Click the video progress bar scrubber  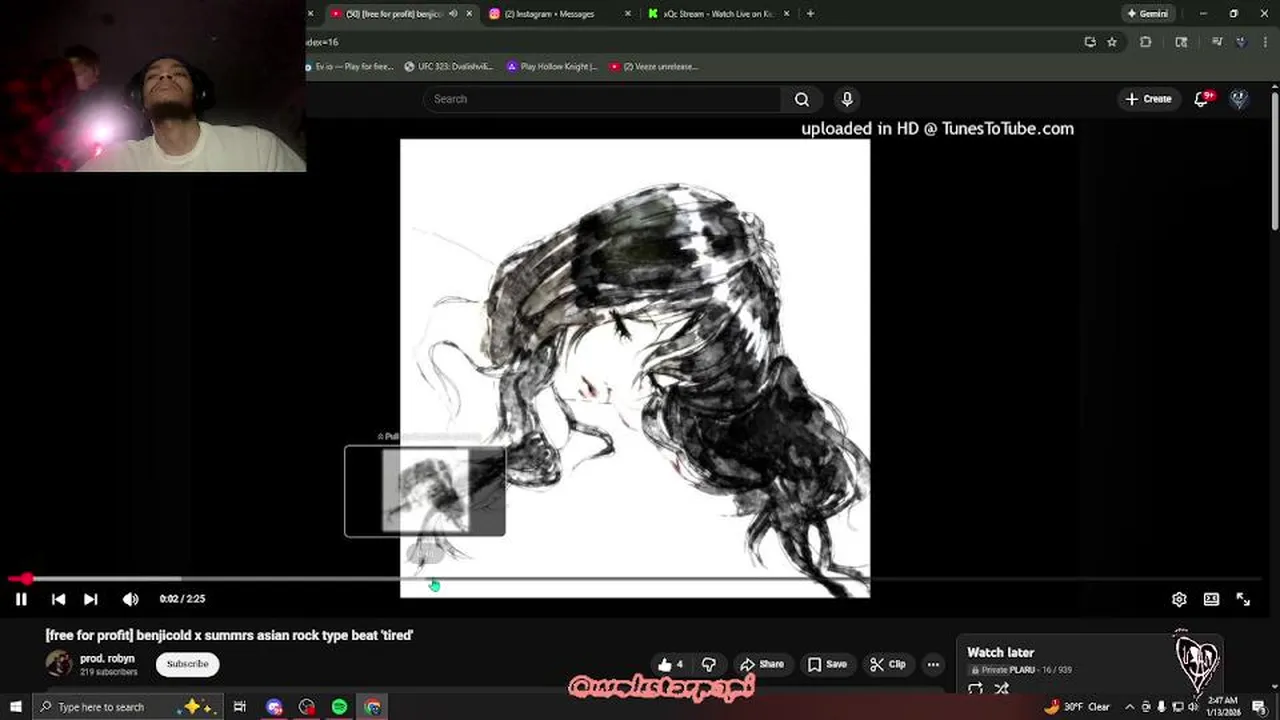click(26, 579)
